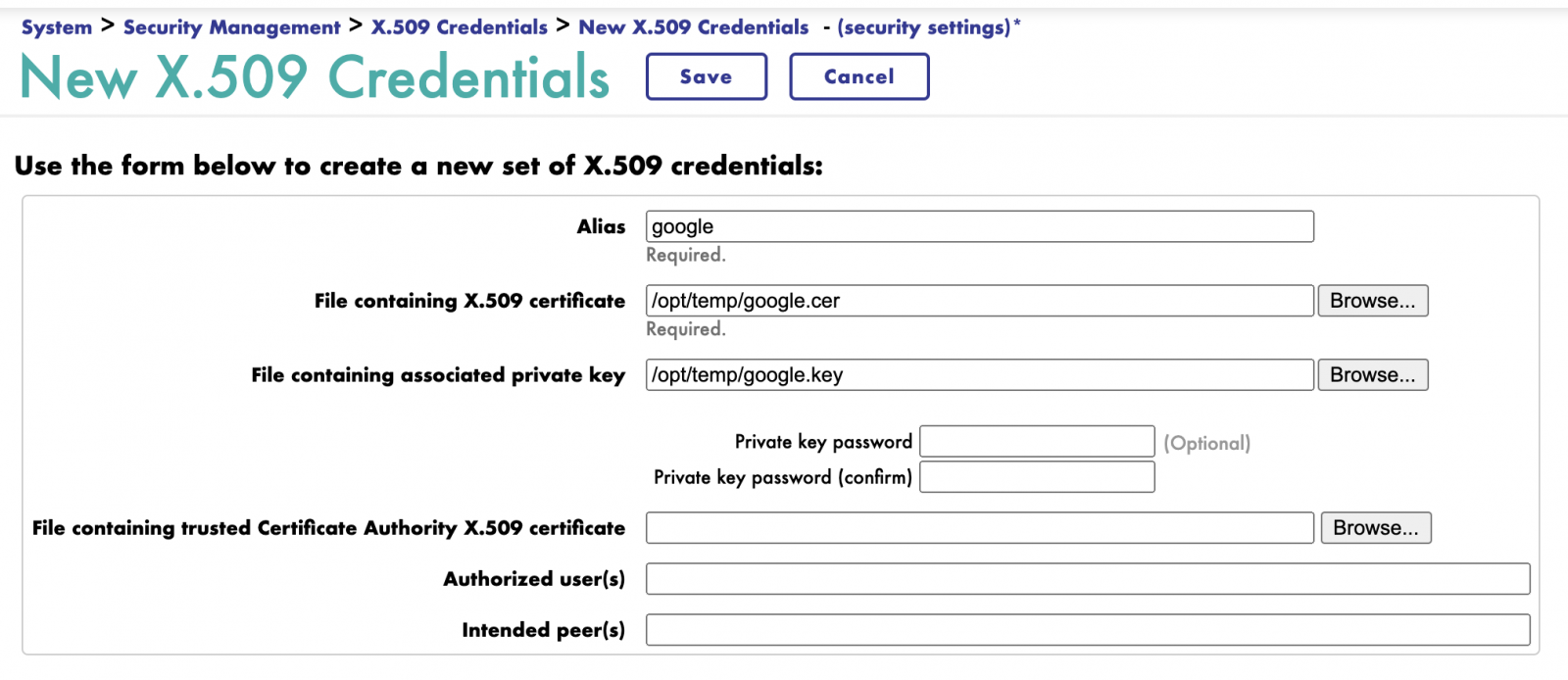Open the System breadcrumb link

click(57, 27)
